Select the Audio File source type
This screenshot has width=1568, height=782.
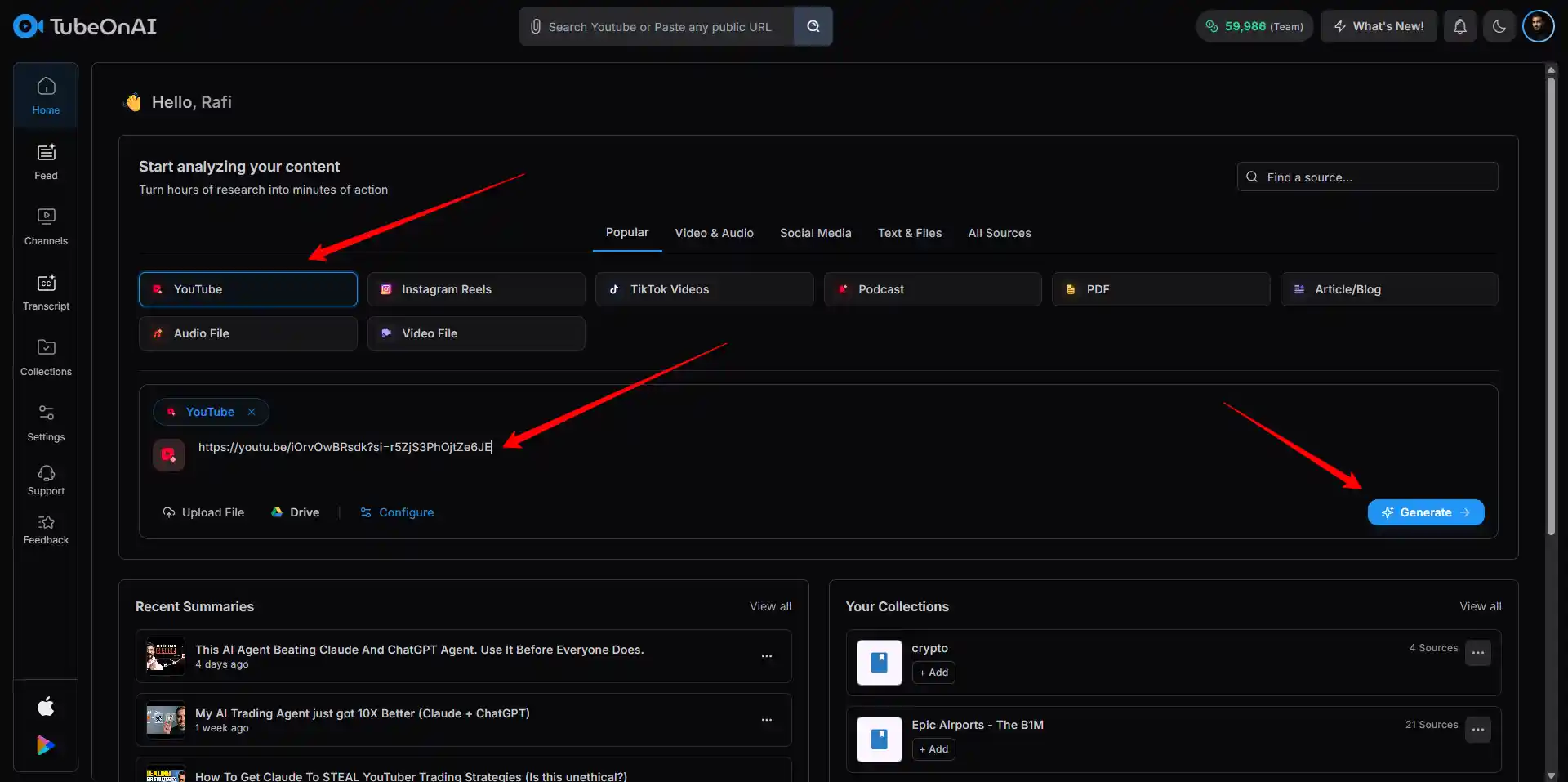pos(248,333)
